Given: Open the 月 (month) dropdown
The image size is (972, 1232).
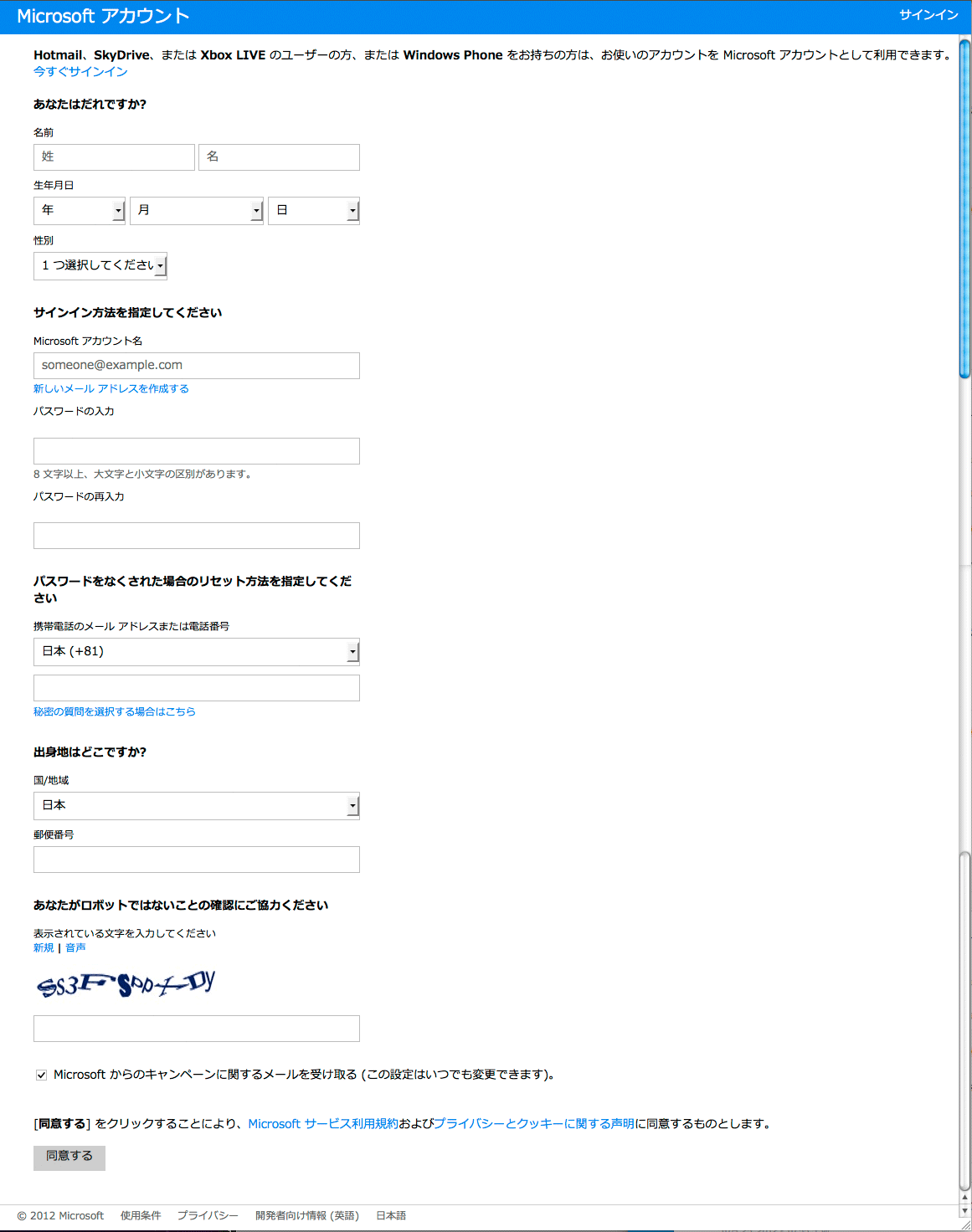Looking at the screenshot, I should point(197,211).
